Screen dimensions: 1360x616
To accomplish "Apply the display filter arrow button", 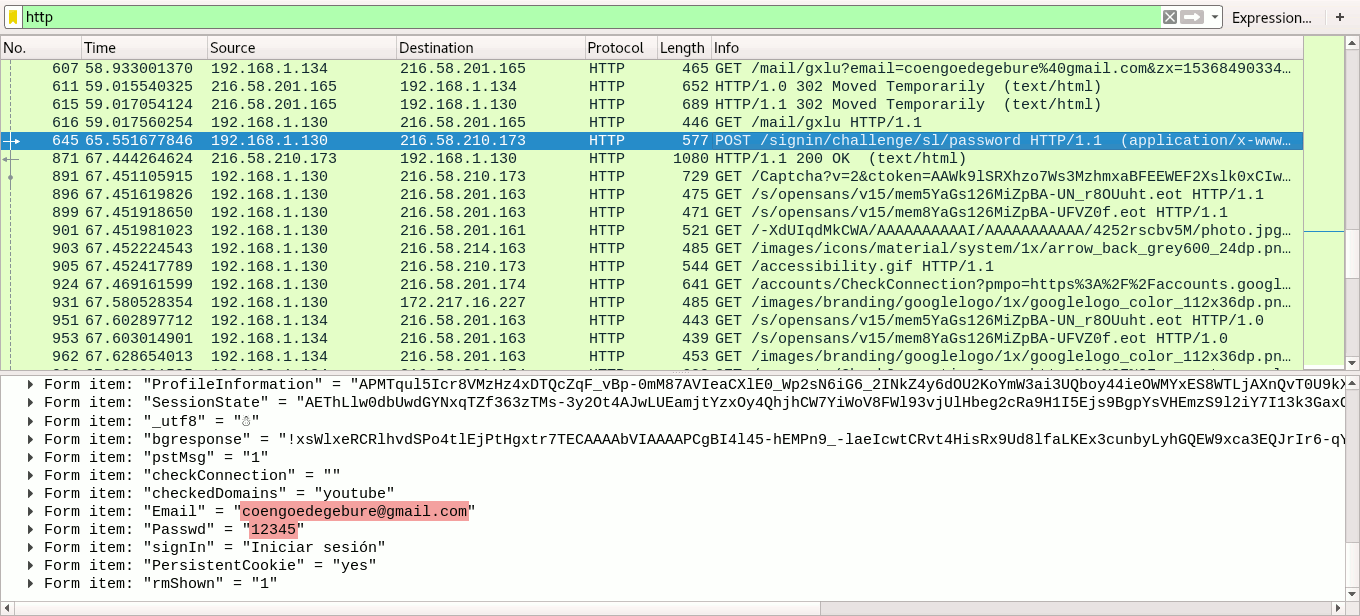I will pyautogui.click(x=1191, y=17).
